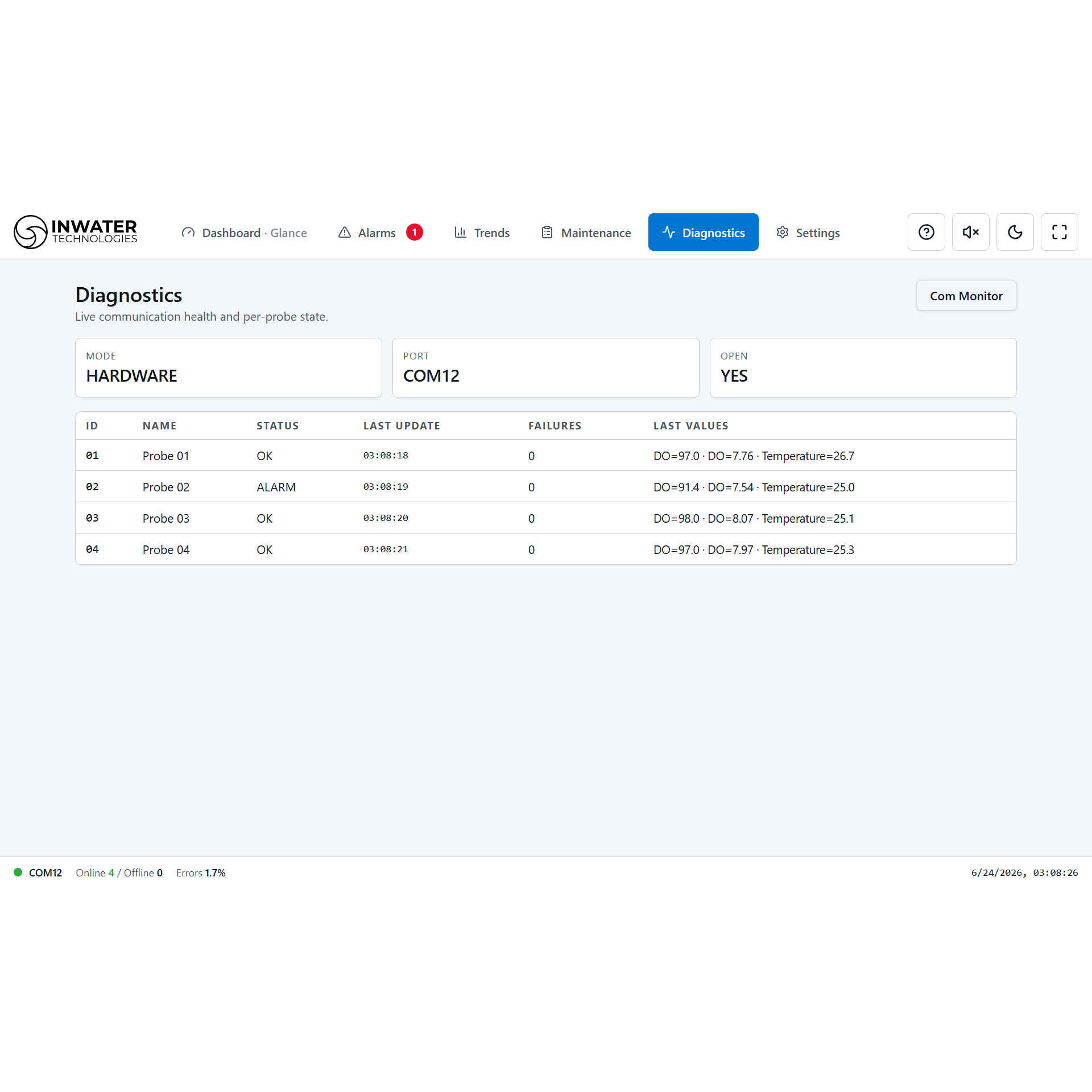Open the Maintenance tab
The width and height of the screenshot is (1092, 1092).
tap(586, 233)
